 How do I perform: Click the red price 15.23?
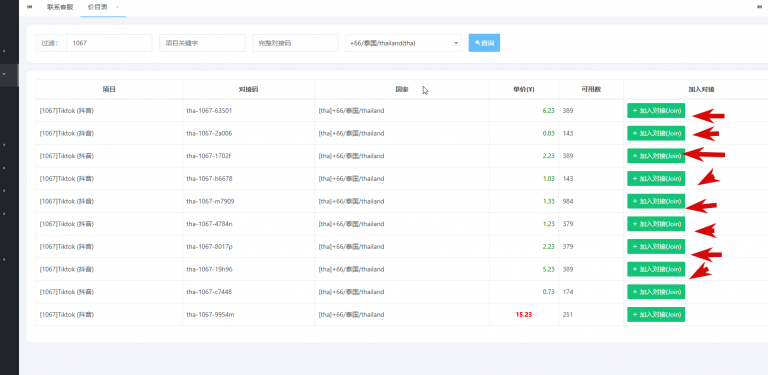(x=524, y=314)
